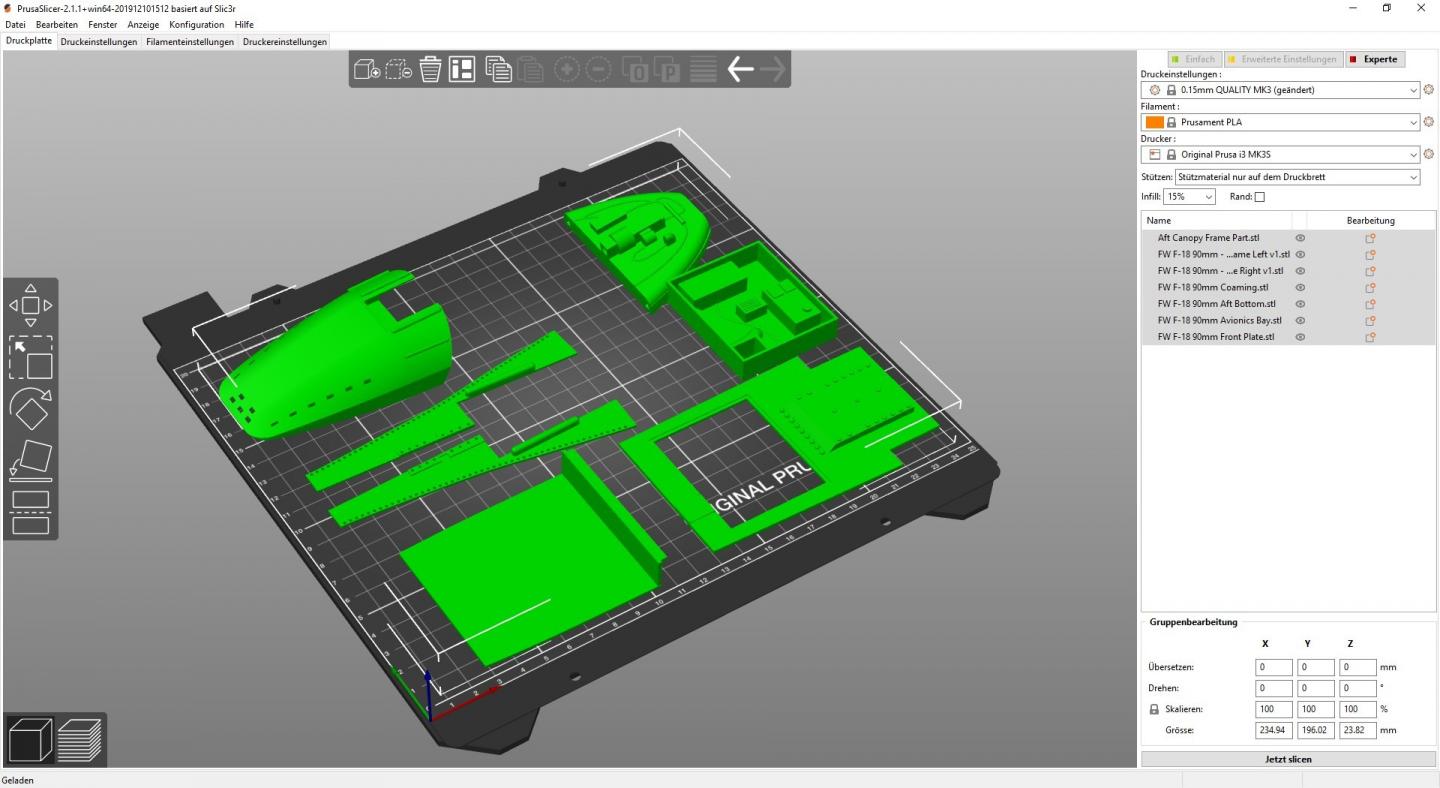
Task: Select the Rotate tool in left toolbar
Action: point(30,409)
